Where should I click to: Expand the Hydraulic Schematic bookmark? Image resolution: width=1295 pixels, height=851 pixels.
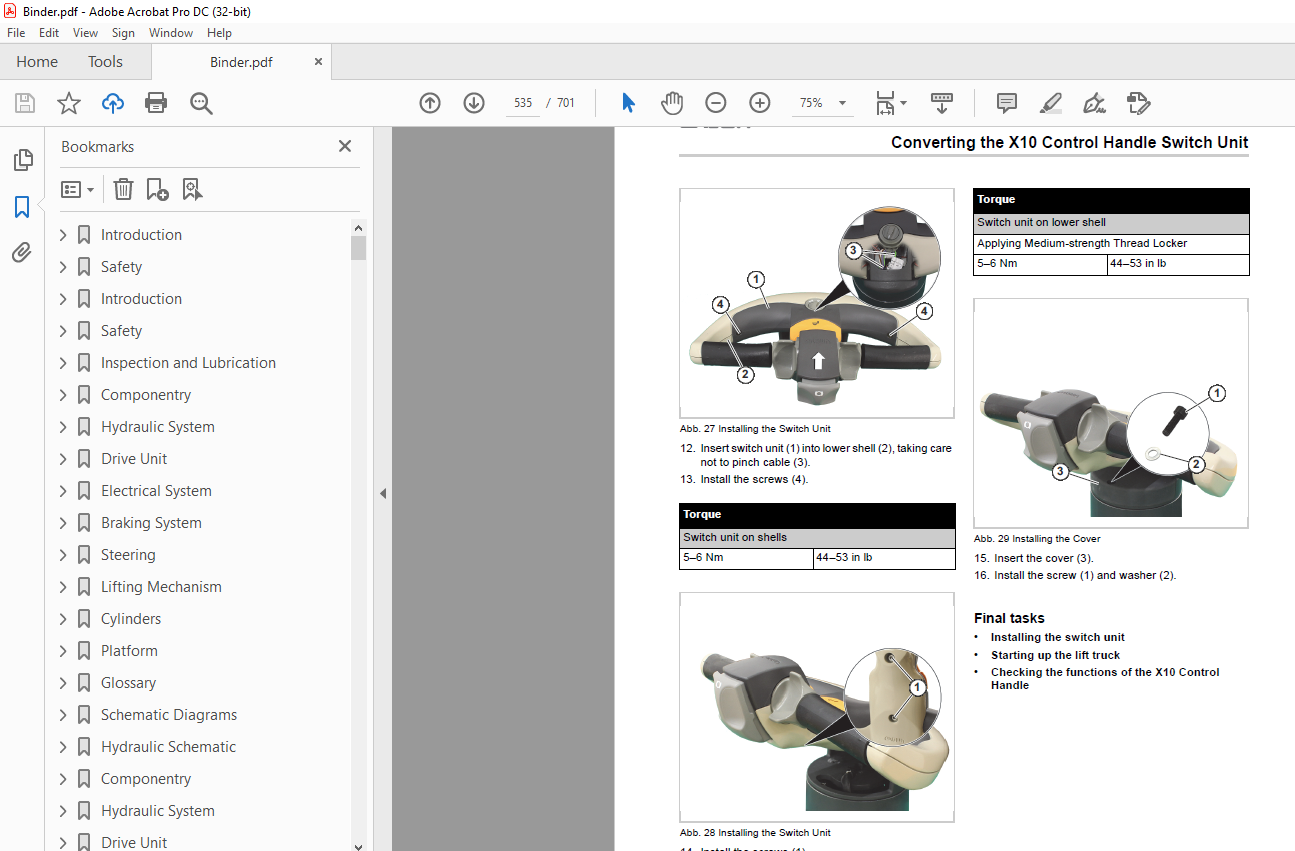(63, 747)
